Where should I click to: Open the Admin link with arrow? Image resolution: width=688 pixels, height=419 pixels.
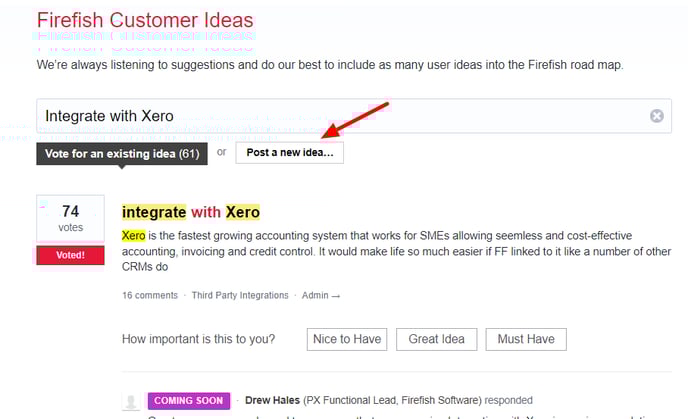321,295
